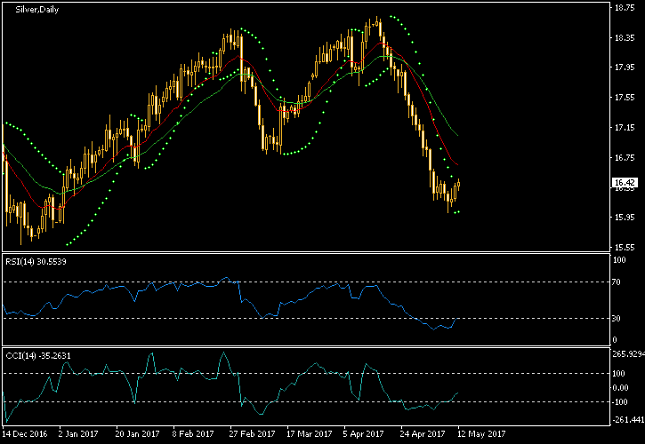Click the CCI scale value 100
This screenshot has width=645, height=444.
click(619, 374)
